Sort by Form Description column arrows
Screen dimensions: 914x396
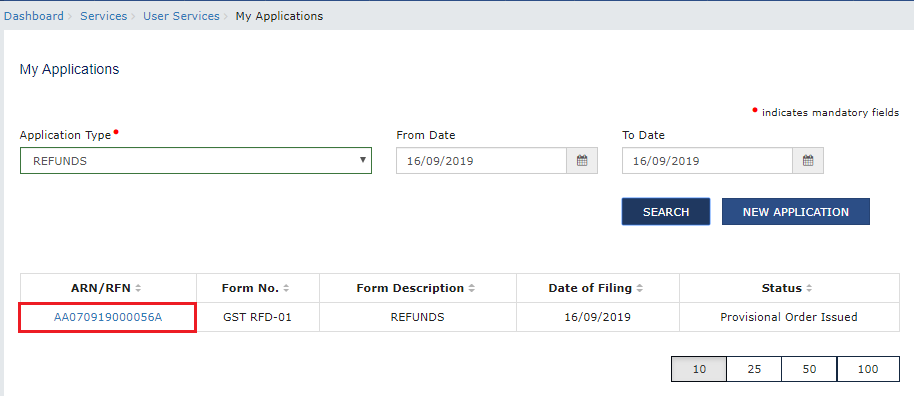[x=472, y=288]
